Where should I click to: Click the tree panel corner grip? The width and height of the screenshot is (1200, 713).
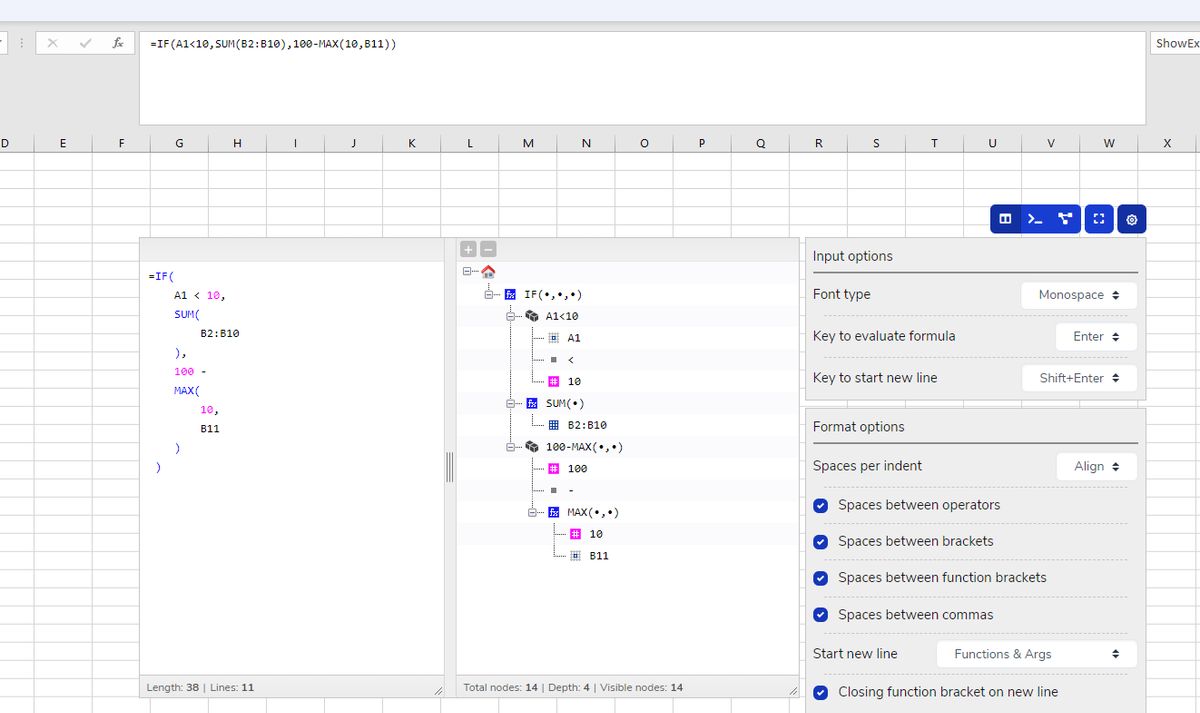tap(793, 692)
